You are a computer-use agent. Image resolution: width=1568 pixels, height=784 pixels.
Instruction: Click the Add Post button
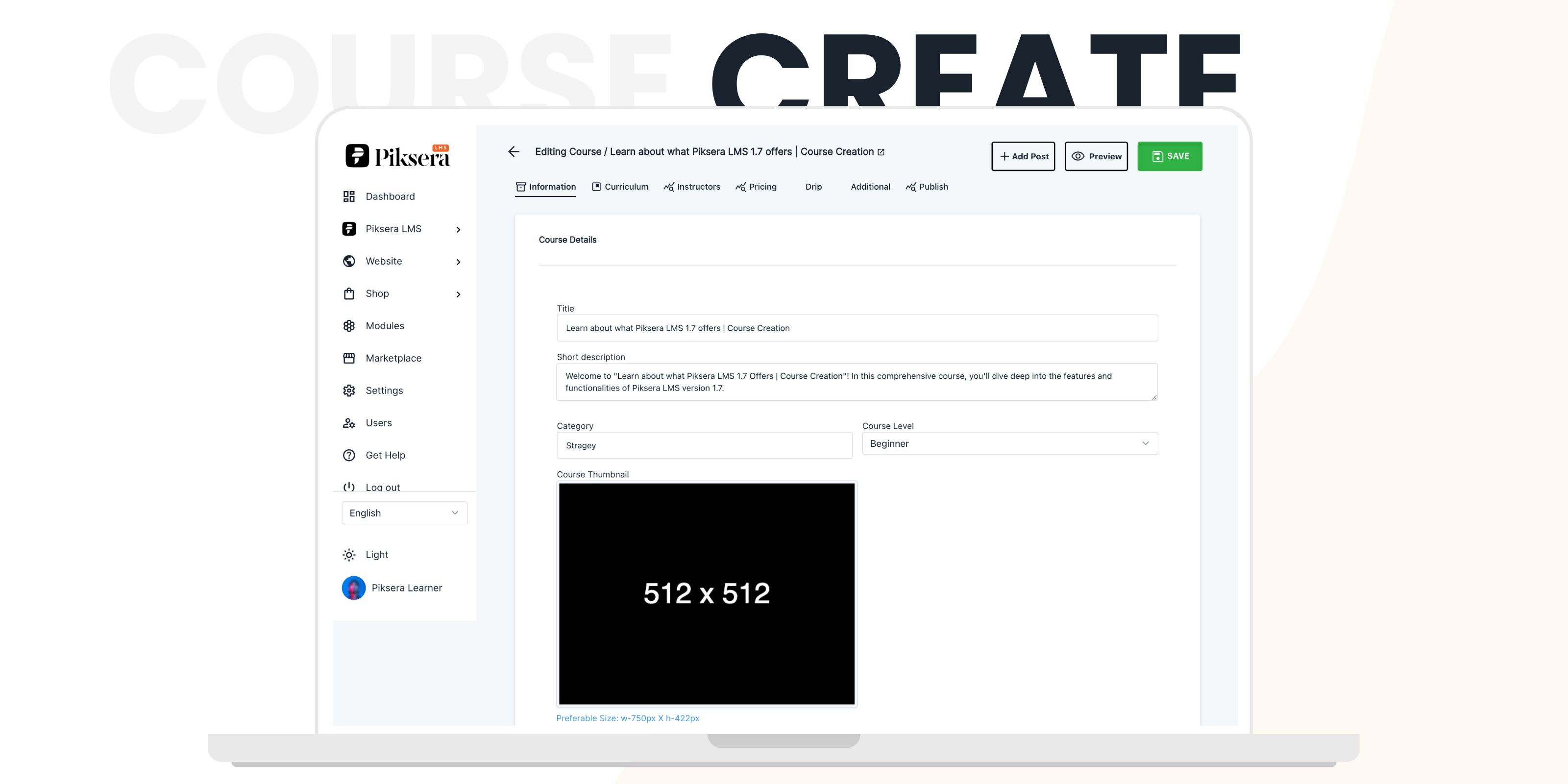click(1023, 156)
